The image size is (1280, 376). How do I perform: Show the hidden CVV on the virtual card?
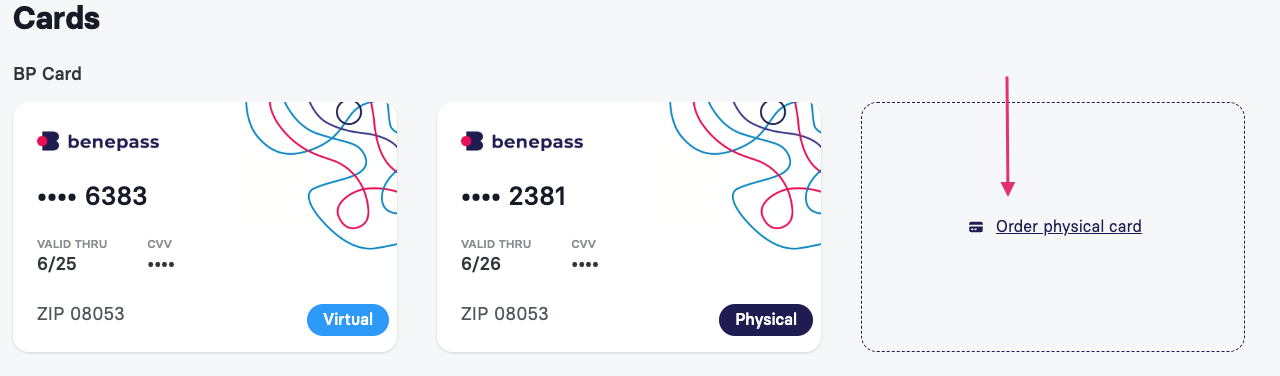point(161,265)
